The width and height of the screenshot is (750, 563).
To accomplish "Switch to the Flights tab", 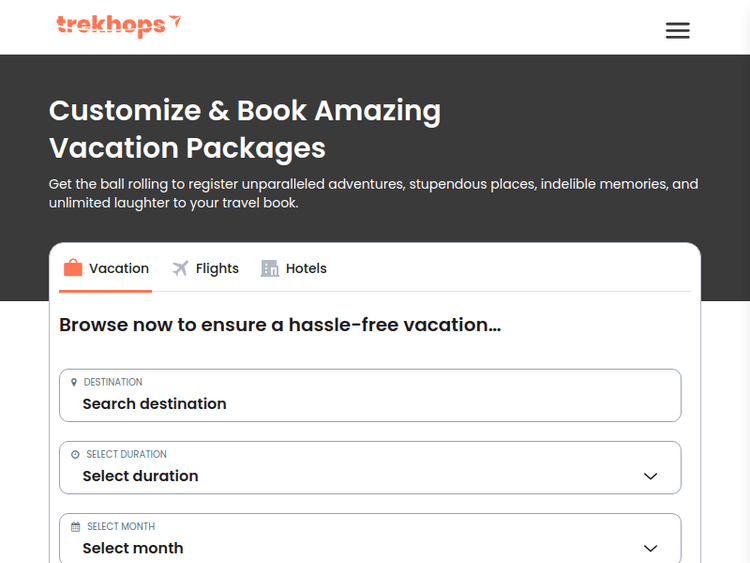I will tap(217, 268).
